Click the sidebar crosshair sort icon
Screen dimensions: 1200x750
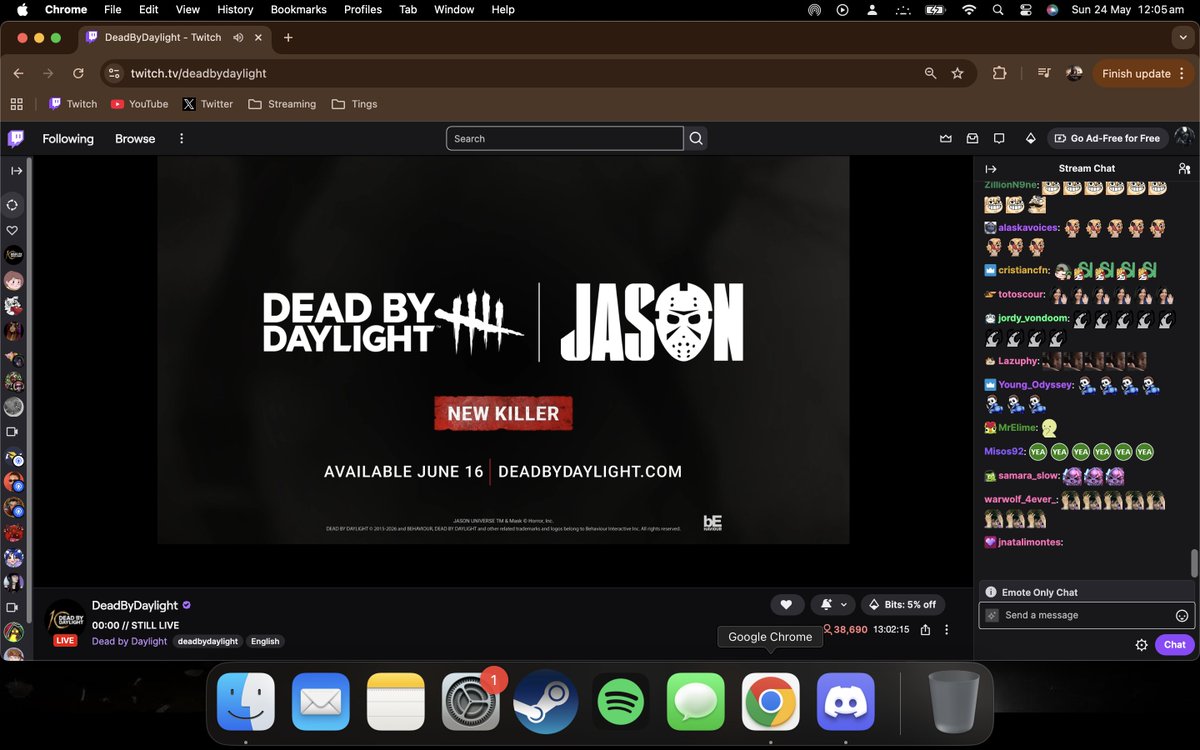pyautogui.click(x=12, y=204)
